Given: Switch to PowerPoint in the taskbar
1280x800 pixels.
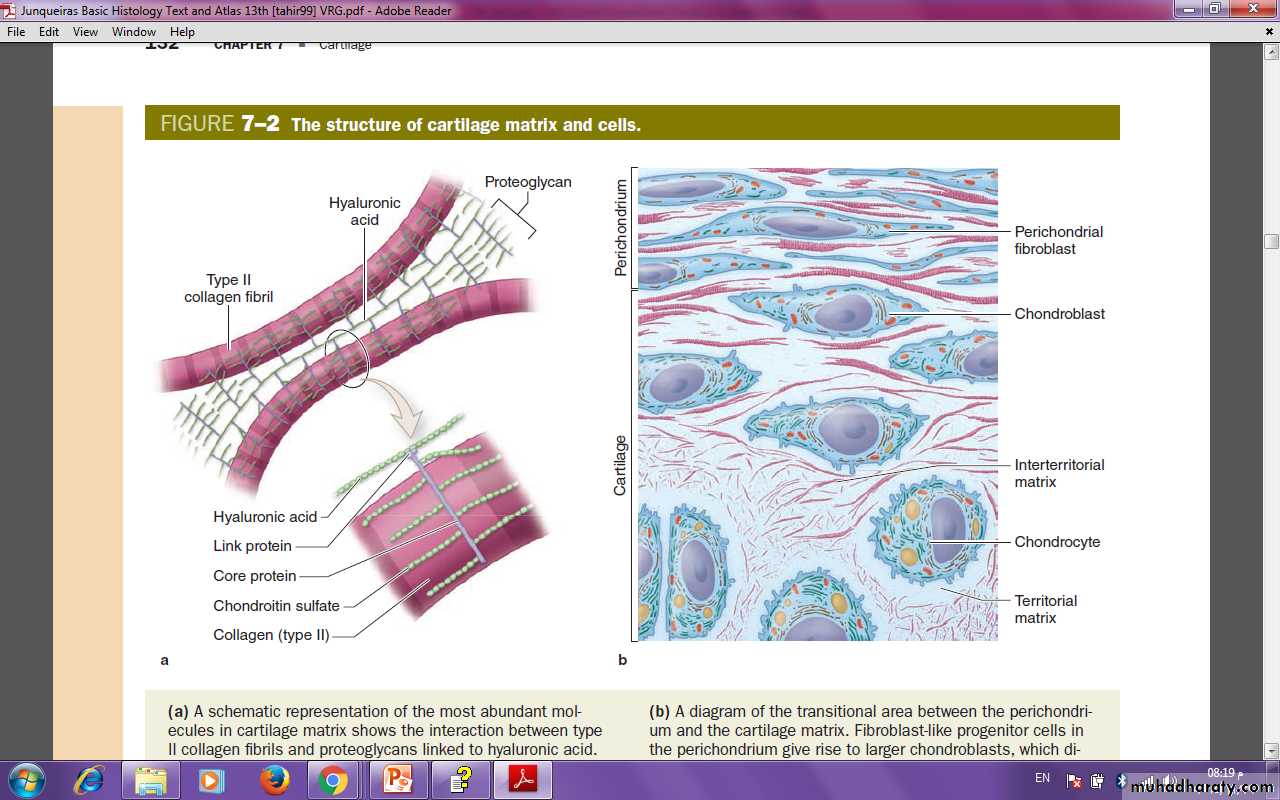Looking at the screenshot, I should pyautogui.click(x=398, y=780).
